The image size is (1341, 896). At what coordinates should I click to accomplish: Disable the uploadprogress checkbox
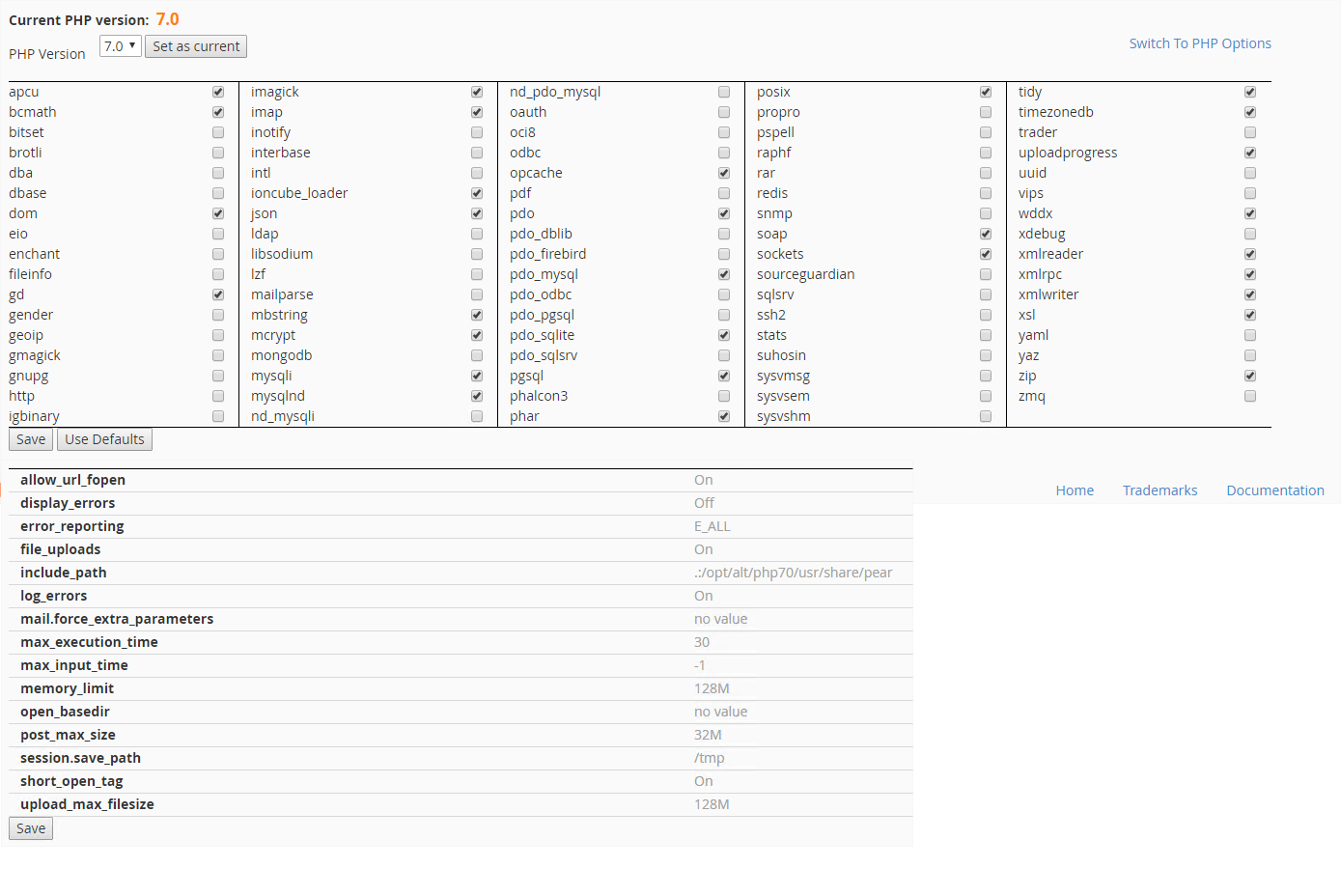point(1250,153)
